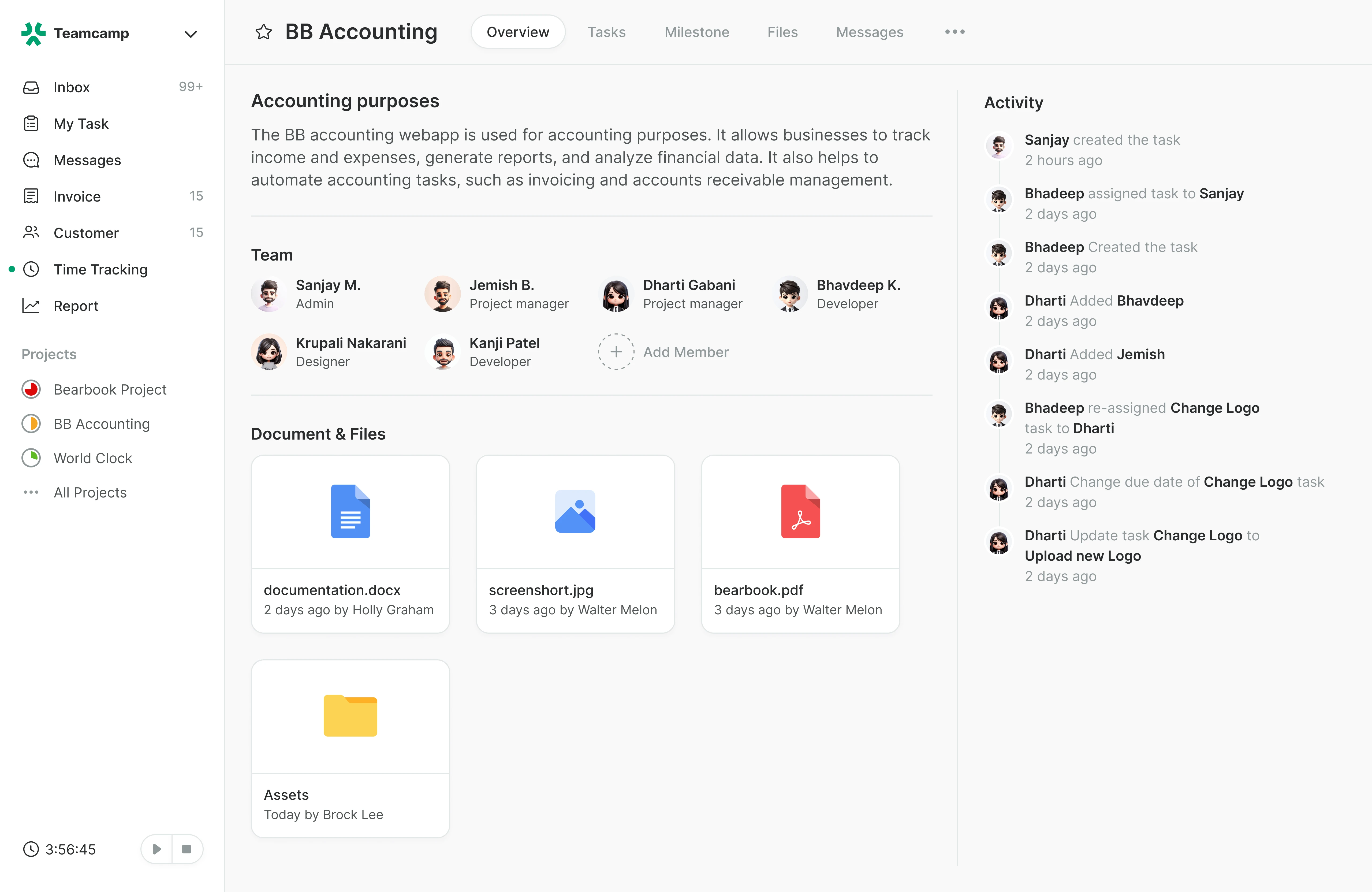This screenshot has height=892, width=1372.
Task: Open the Customer section icon
Action: 31,232
